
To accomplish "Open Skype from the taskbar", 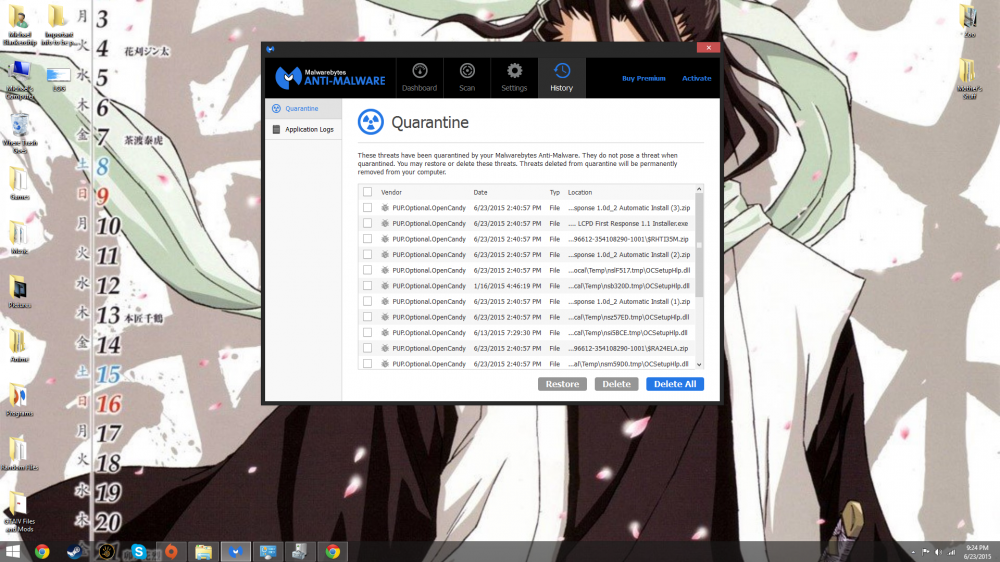I will point(138,552).
